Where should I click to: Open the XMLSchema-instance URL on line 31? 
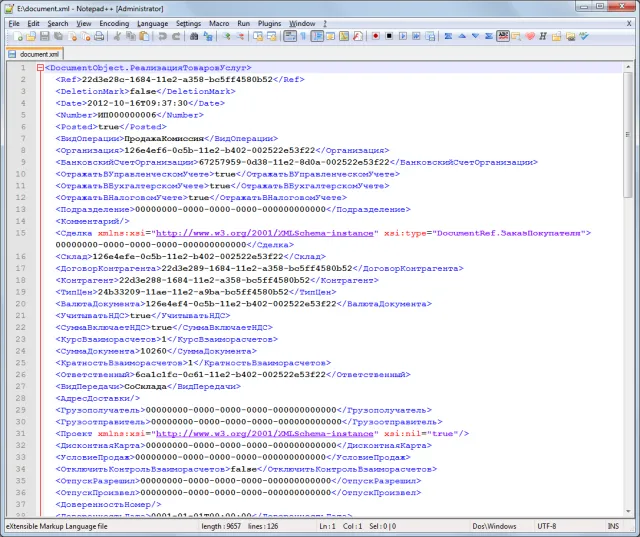[264, 433]
